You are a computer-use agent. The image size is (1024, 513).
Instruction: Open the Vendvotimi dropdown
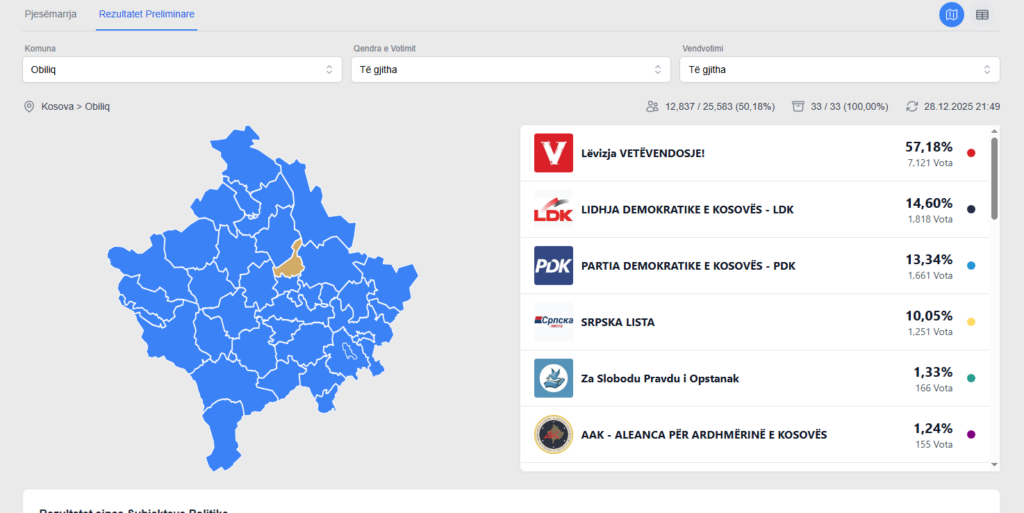point(839,69)
